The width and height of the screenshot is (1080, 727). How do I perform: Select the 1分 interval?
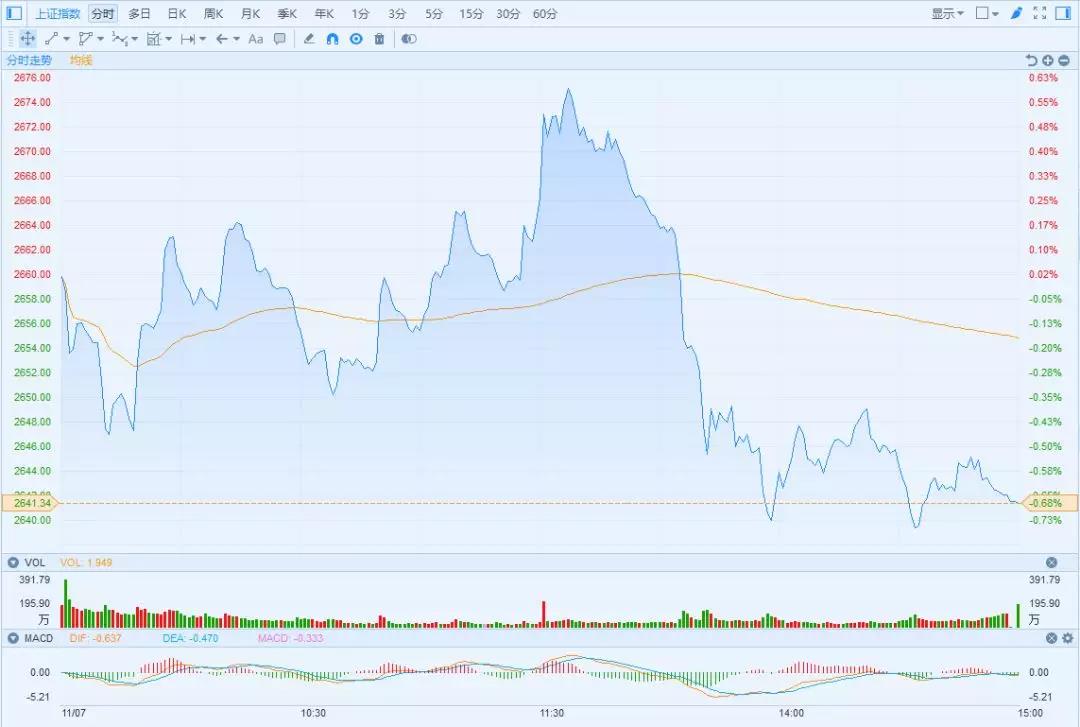coord(360,13)
